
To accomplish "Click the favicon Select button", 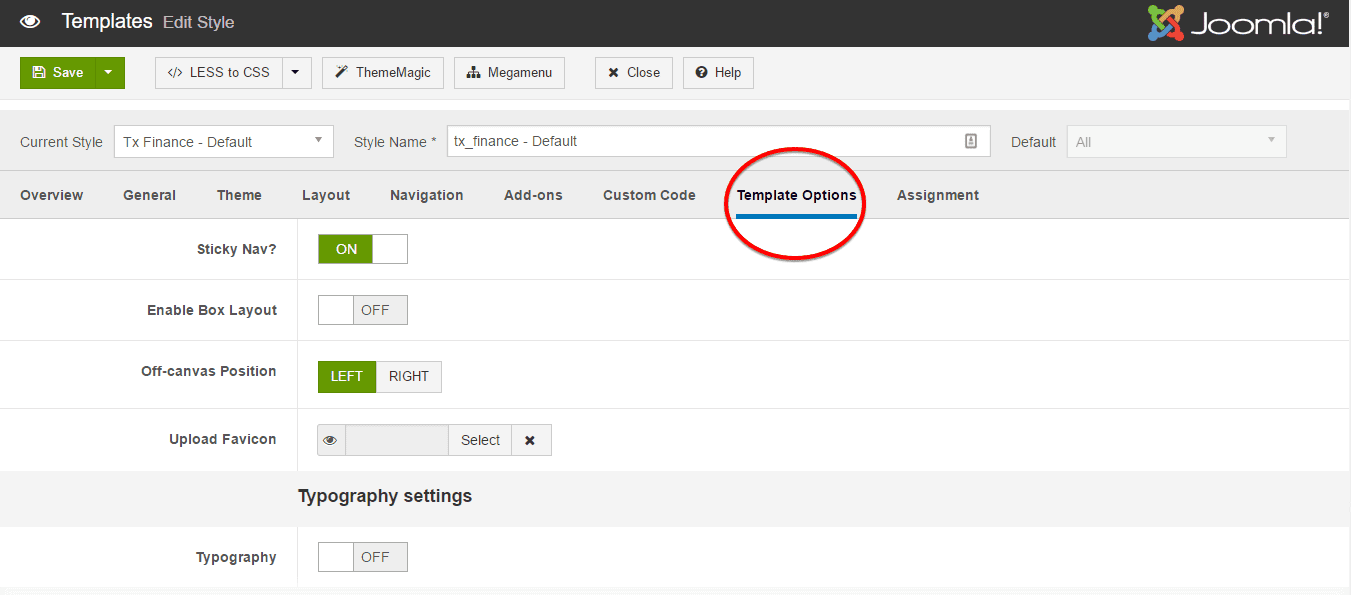I will [x=480, y=440].
